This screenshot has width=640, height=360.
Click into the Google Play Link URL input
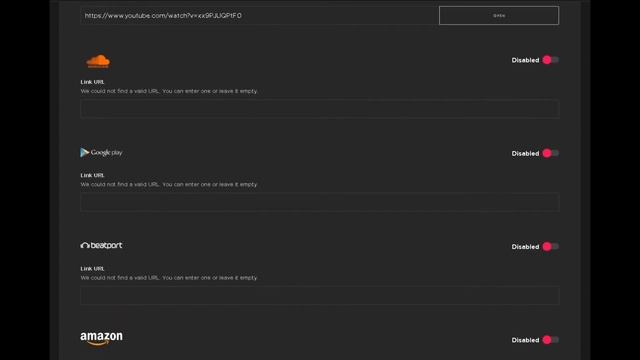coord(320,202)
